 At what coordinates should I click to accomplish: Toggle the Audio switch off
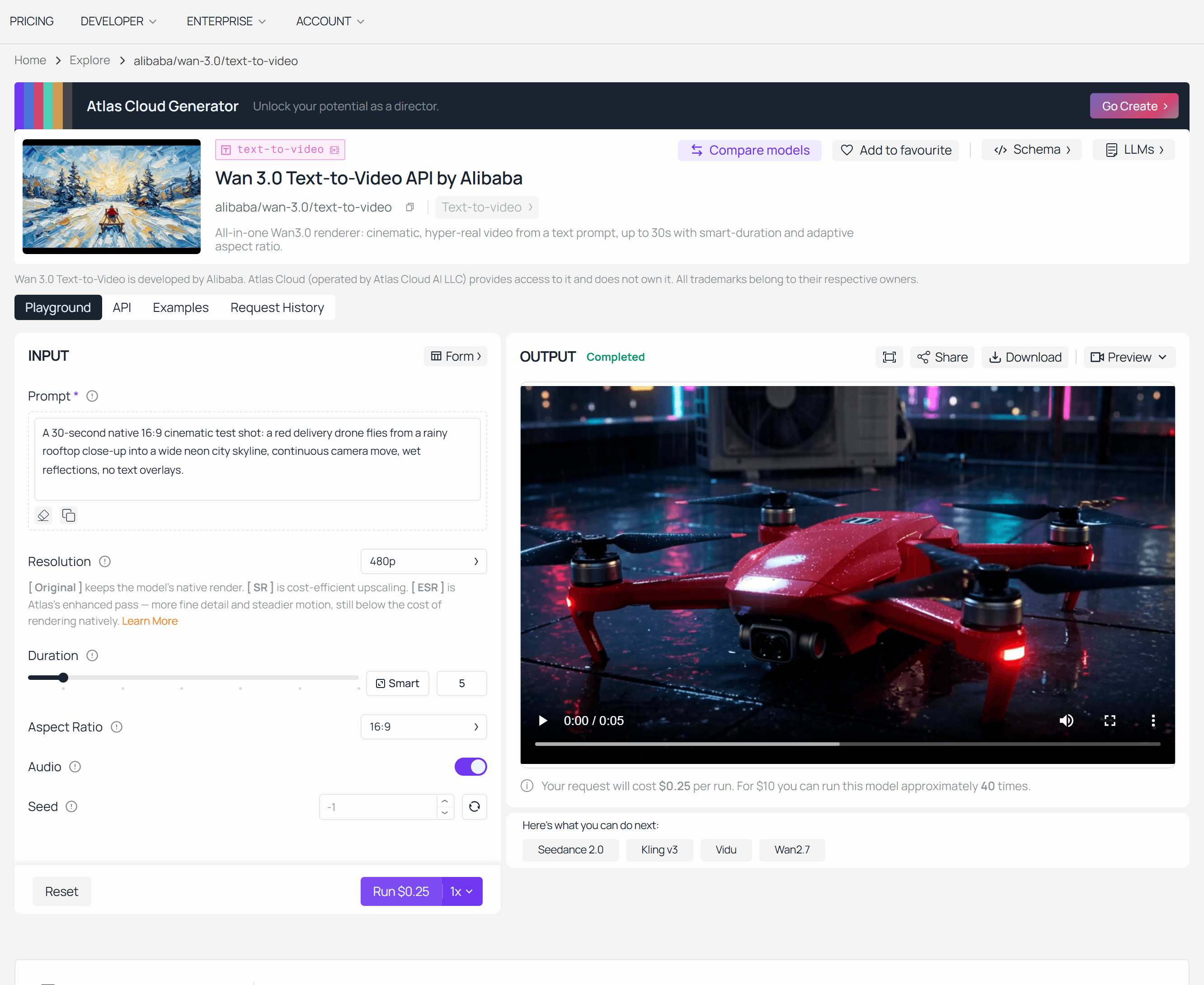tap(471, 767)
